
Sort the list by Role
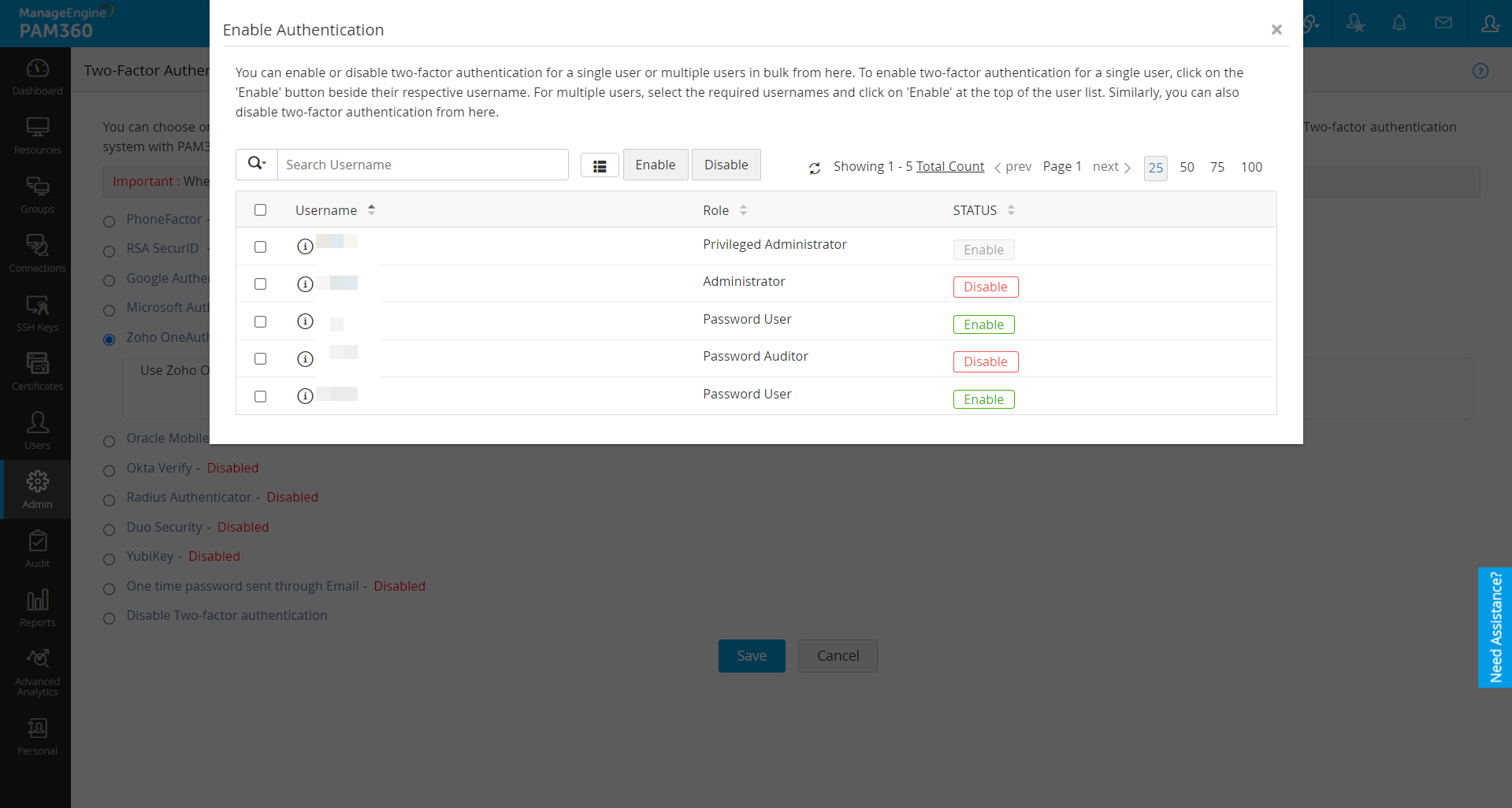(743, 210)
